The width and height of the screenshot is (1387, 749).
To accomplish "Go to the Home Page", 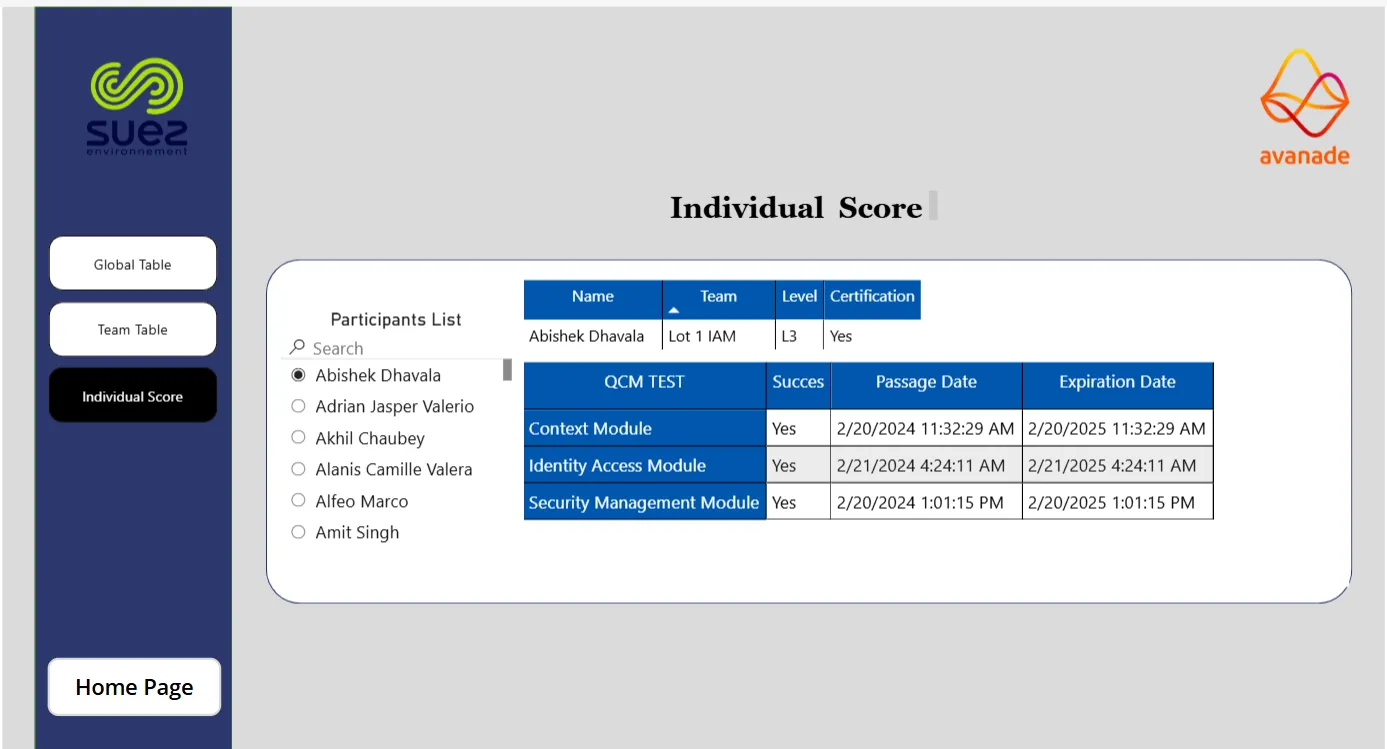I will point(134,687).
